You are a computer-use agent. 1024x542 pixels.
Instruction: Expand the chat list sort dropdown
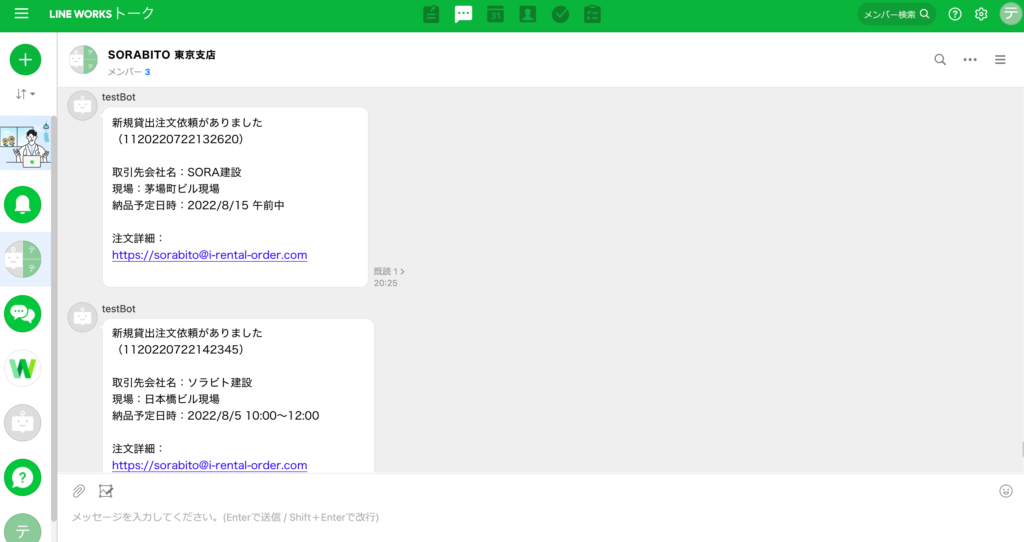coord(25,94)
